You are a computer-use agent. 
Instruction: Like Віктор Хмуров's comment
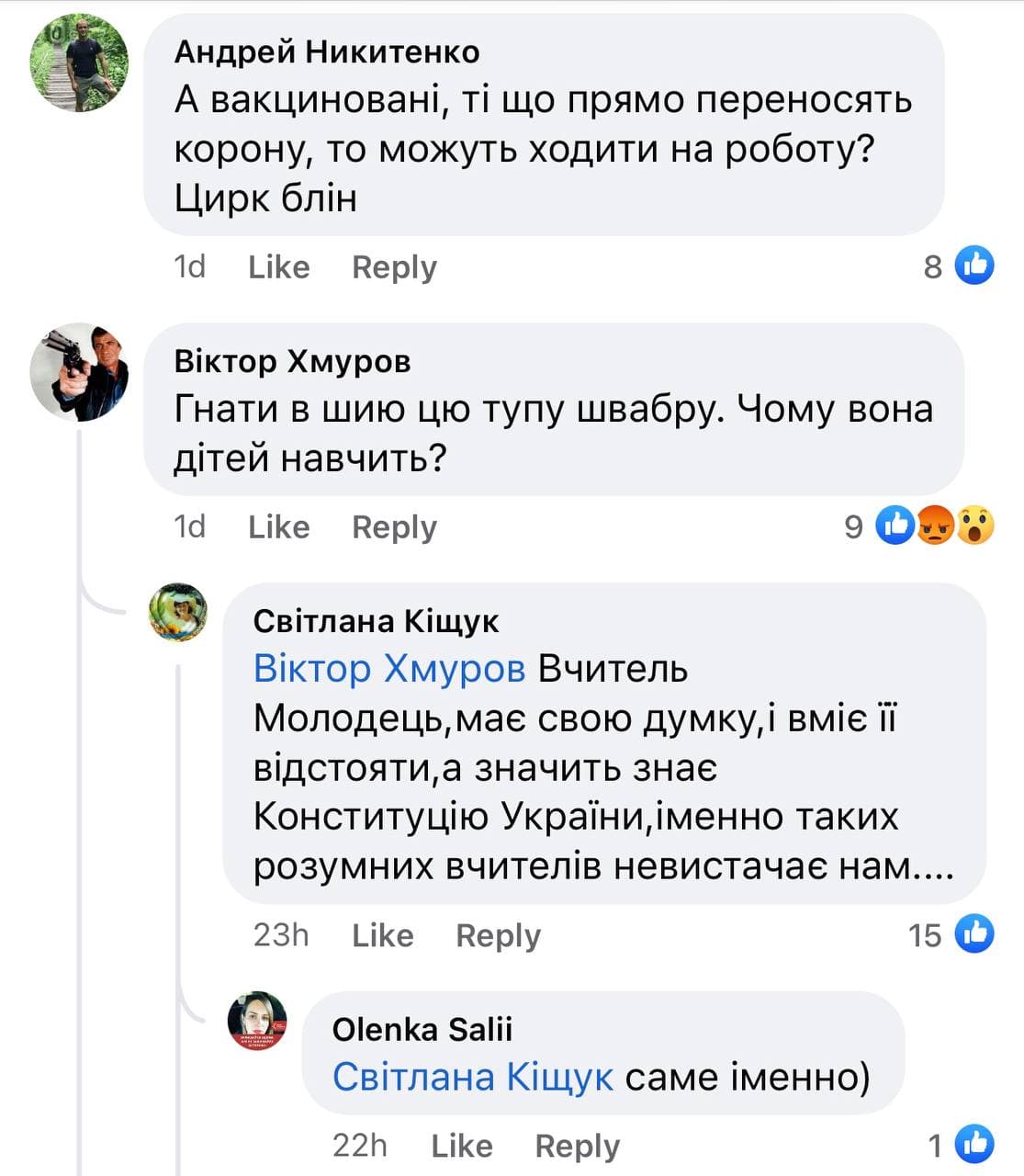coord(278,527)
